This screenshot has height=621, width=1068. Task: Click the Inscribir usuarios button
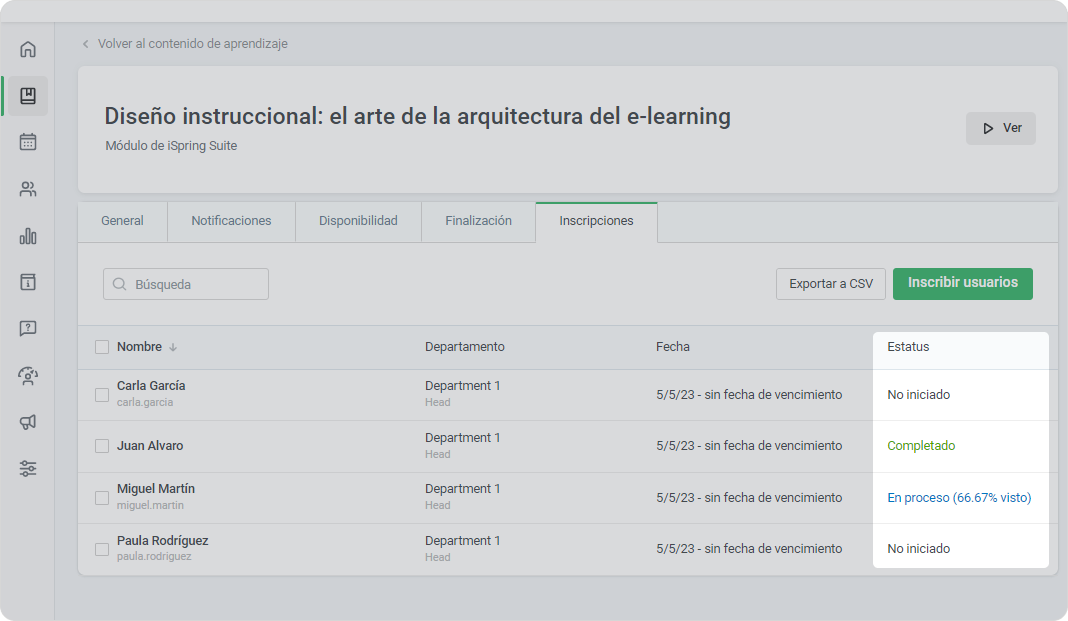(x=963, y=283)
